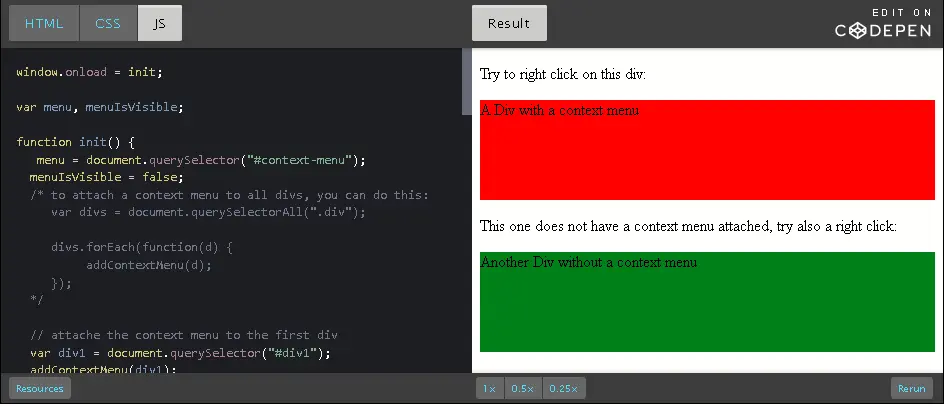944x406 pixels.
Task: Click 'A Div with a context menu' label
Action: point(560,110)
